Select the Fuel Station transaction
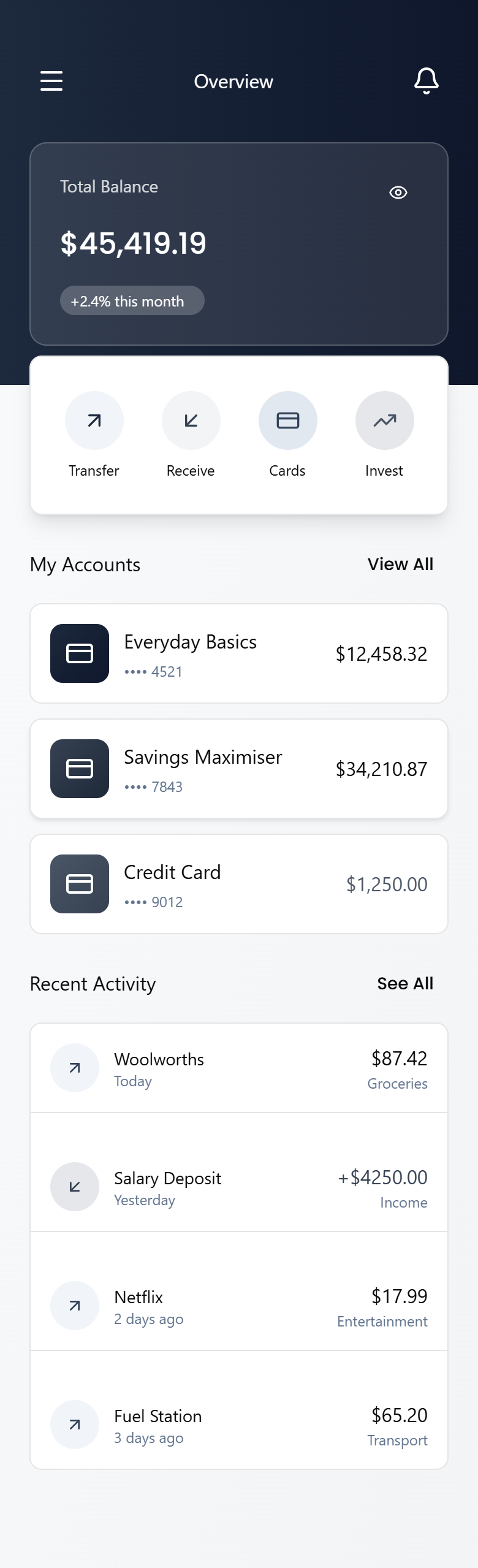The height and width of the screenshot is (1568, 478). 239,1425
